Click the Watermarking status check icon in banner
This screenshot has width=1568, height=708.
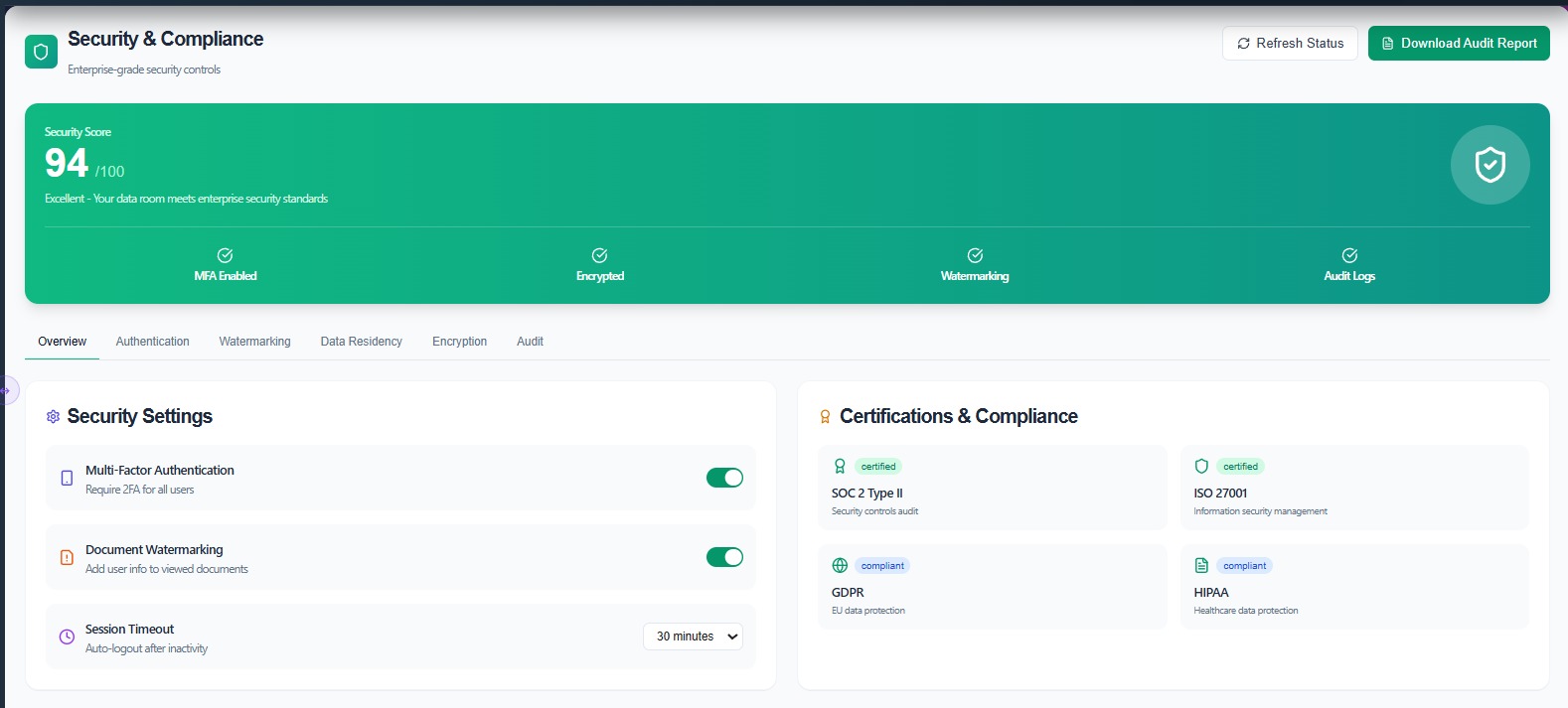pyautogui.click(x=975, y=255)
